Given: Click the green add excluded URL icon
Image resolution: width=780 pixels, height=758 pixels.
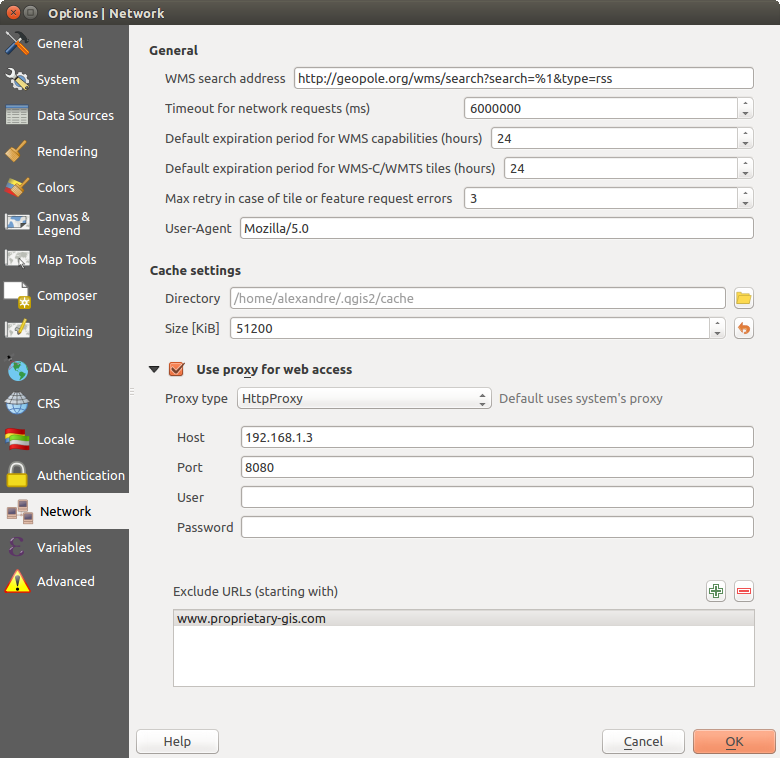Looking at the screenshot, I should (716, 591).
